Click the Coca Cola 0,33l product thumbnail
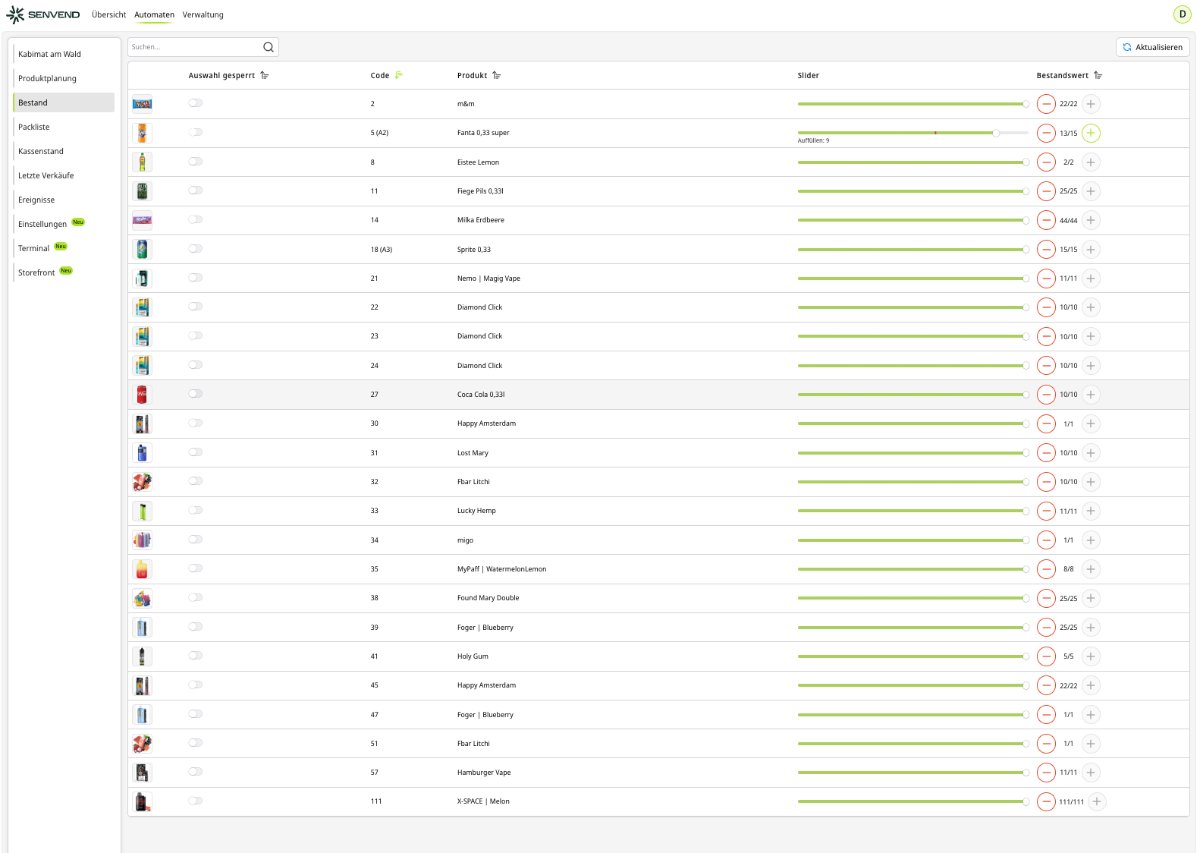 tap(142, 394)
